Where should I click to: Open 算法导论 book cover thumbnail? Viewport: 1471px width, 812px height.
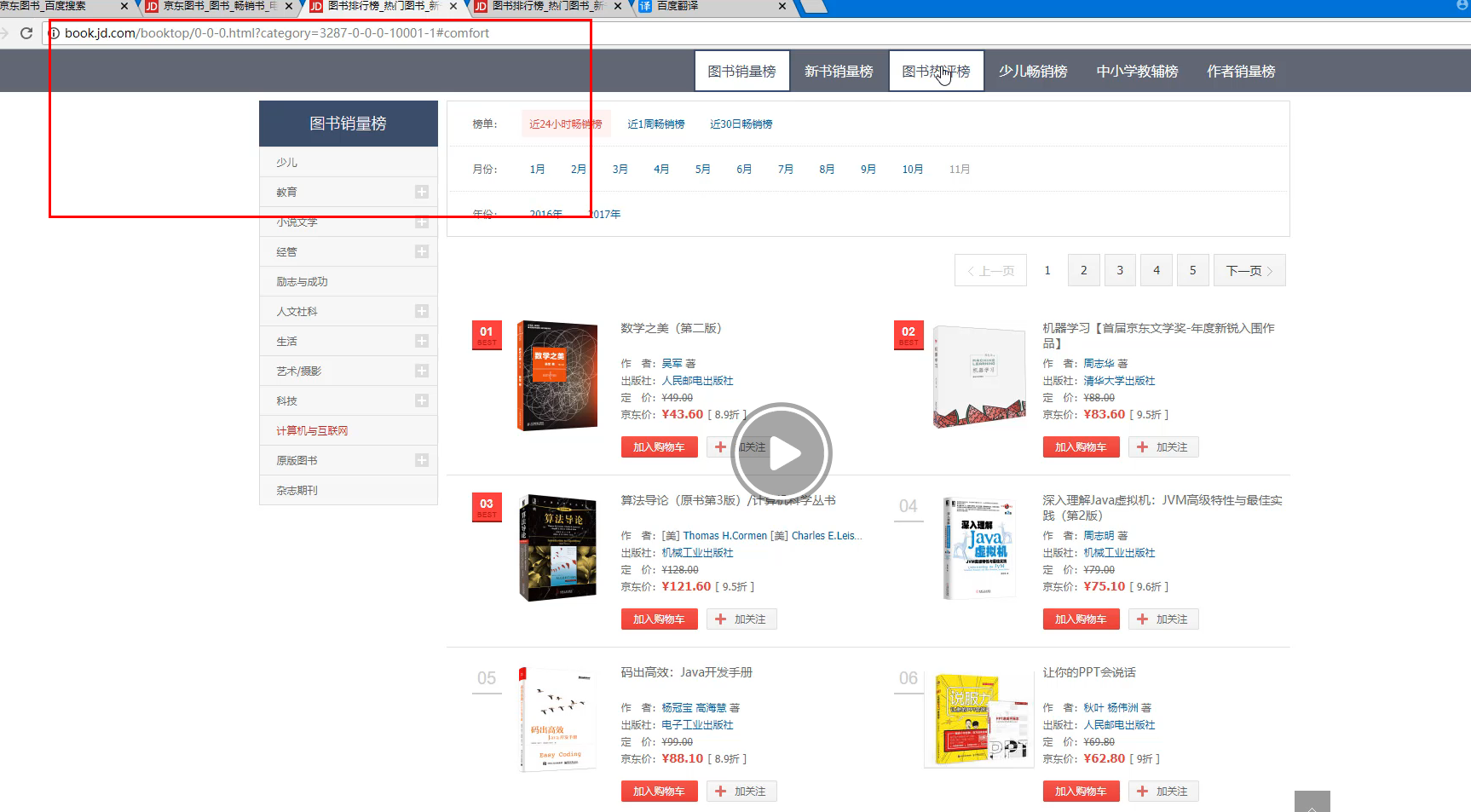click(x=558, y=548)
